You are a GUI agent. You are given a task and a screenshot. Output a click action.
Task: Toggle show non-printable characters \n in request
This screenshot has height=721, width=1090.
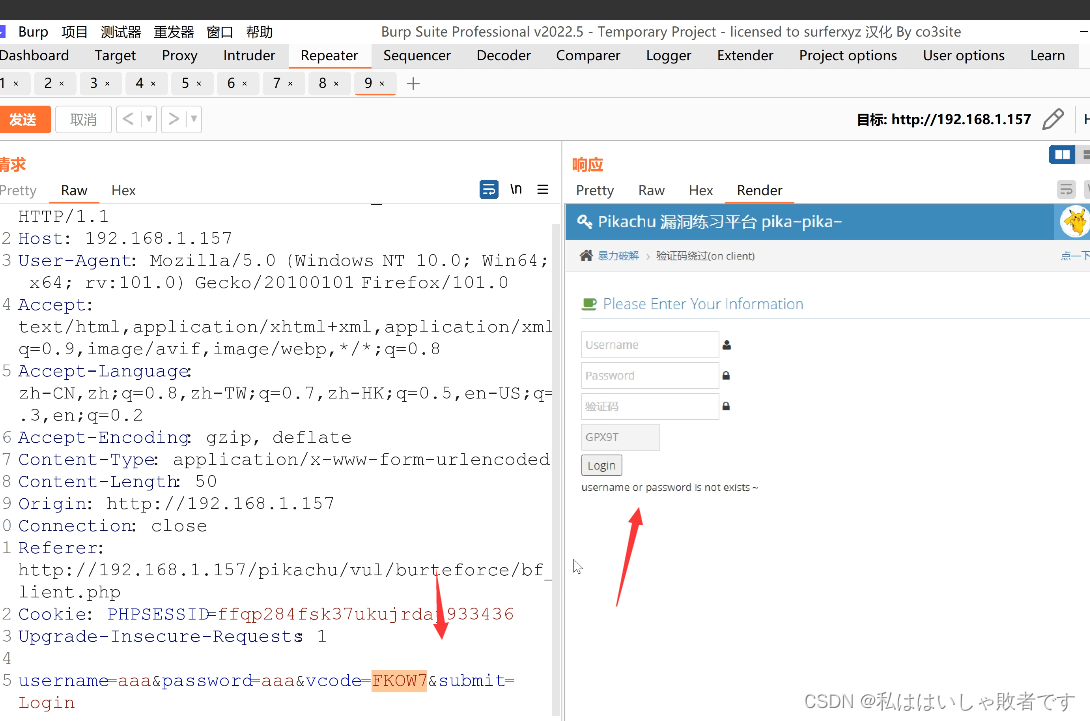(x=516, y=189)
